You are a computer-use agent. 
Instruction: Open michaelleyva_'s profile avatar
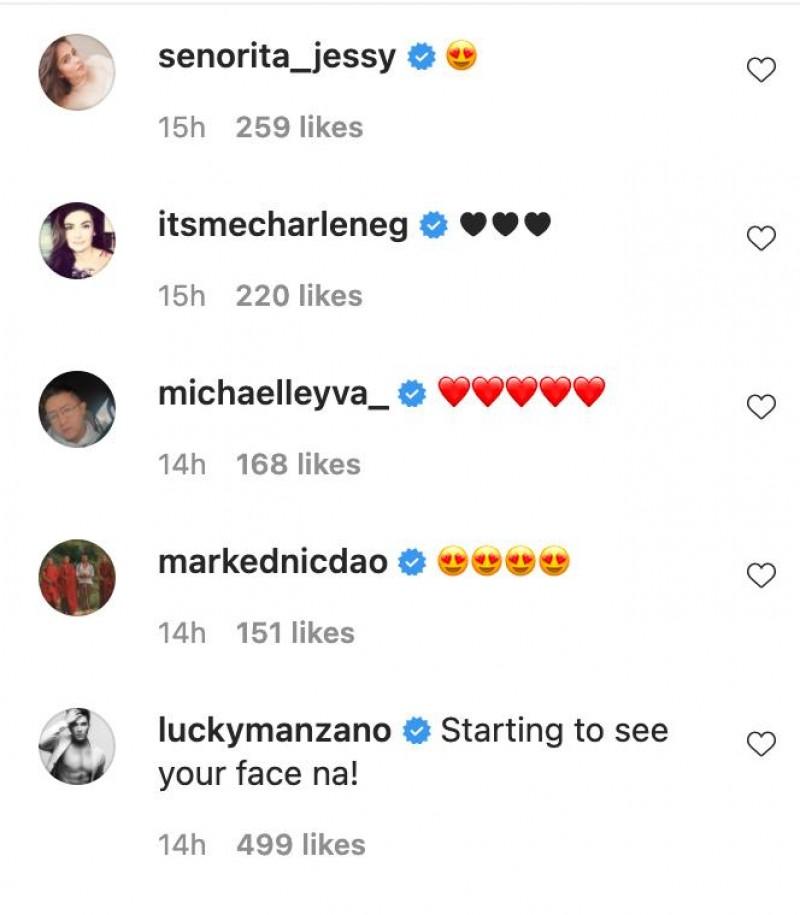pyautogui.click(x=77, y=409)
